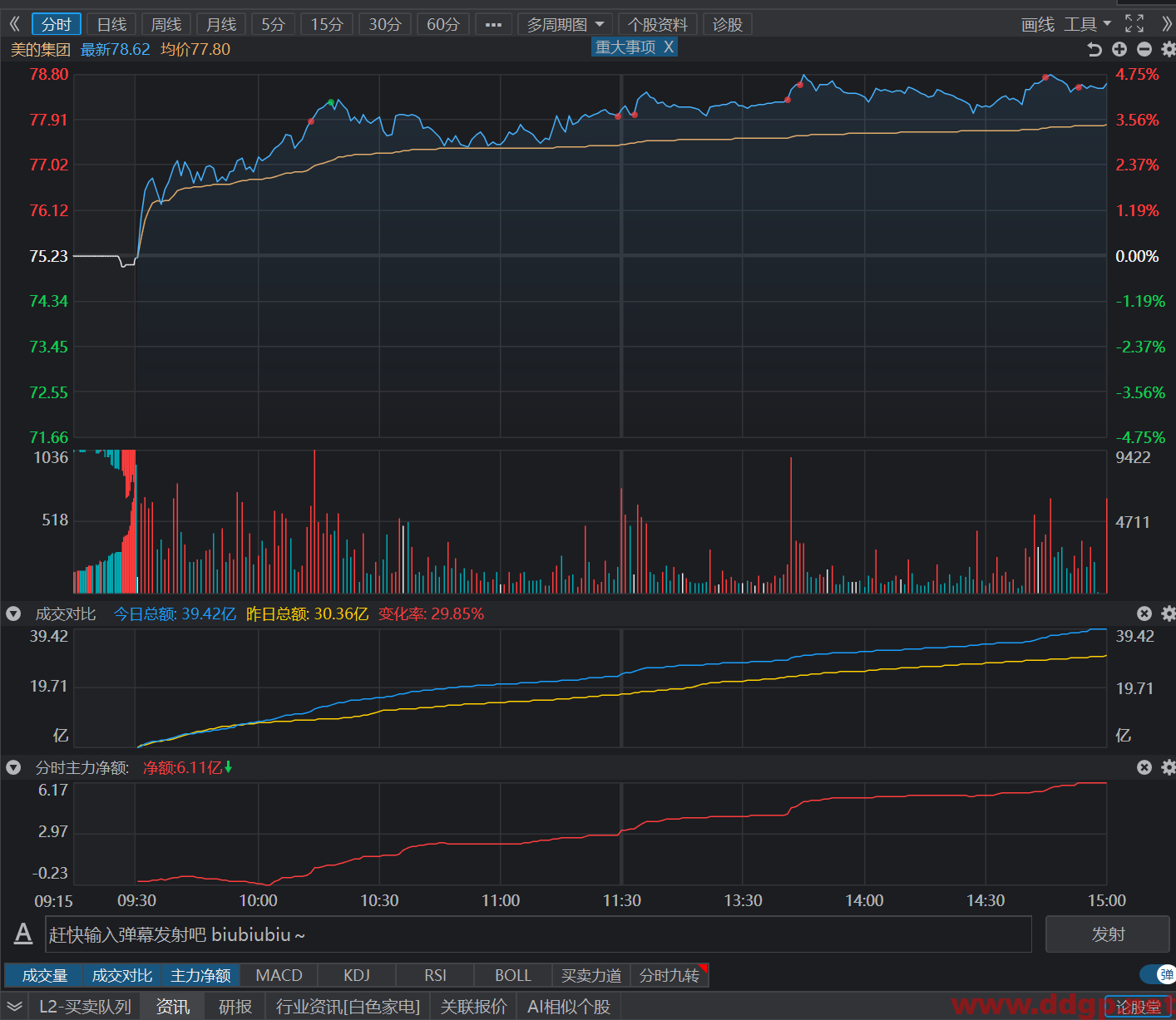Toggle the 弹 bullet-comment switch
The height and width of the screenshot is (1020, 1176).
(x=1157, y=974)
